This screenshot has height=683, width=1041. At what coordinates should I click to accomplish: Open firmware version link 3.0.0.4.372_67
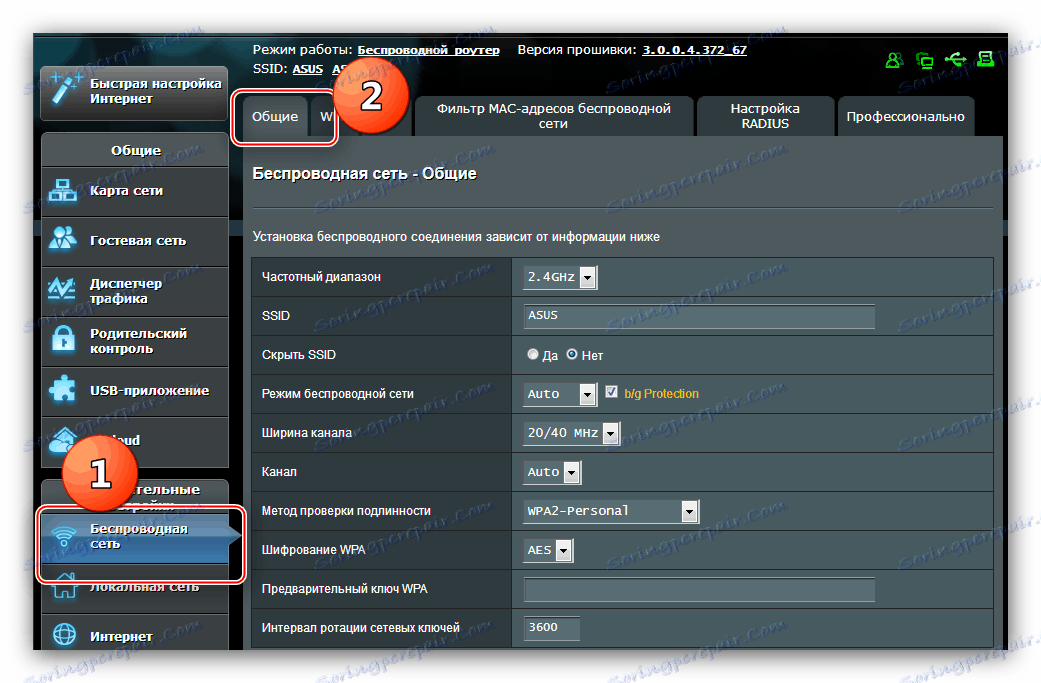pos(694,50)
